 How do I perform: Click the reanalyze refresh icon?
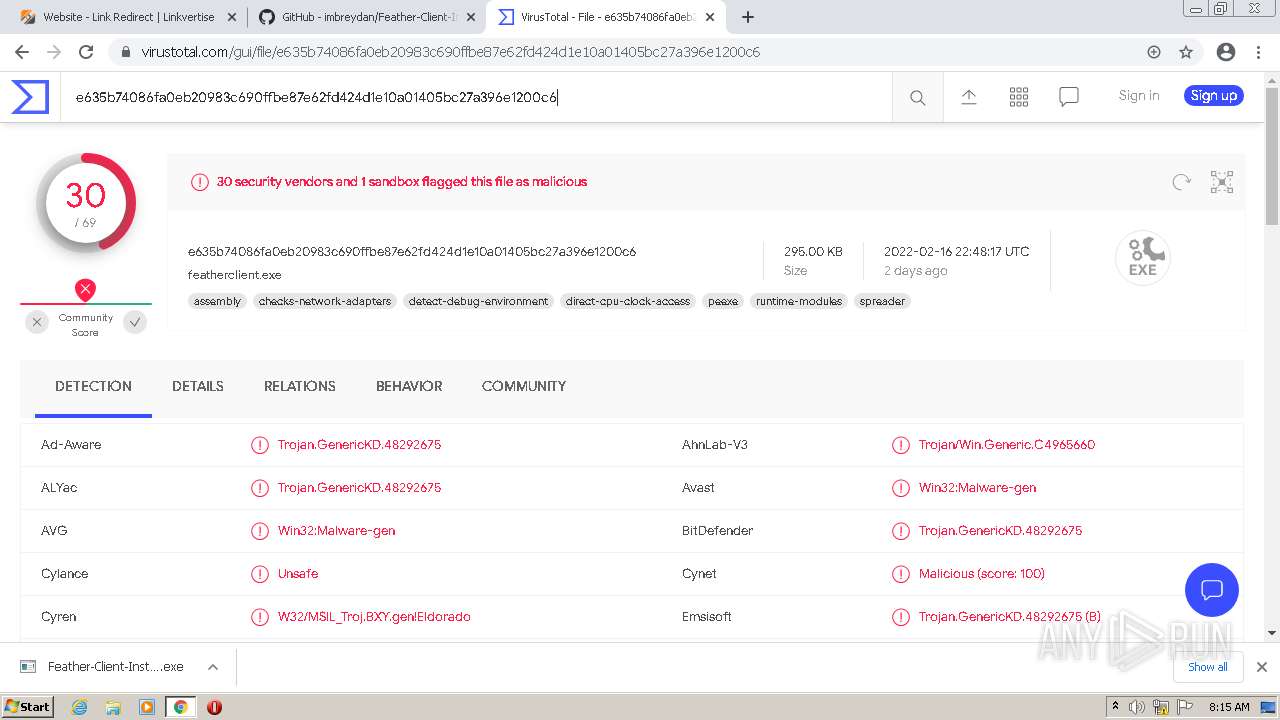click(x=1182, y=182)
